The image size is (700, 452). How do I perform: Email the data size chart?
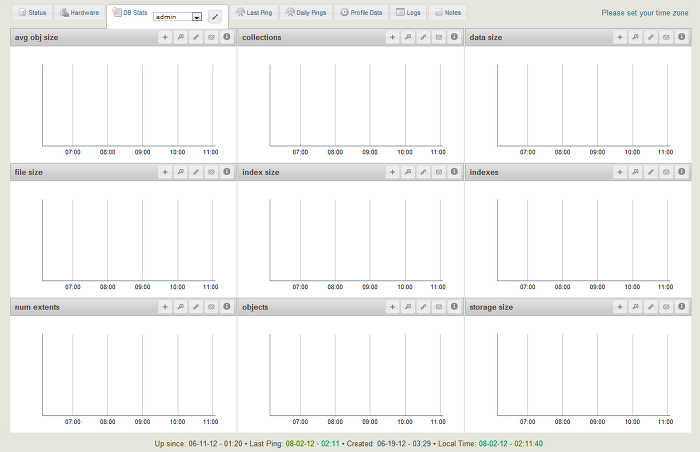[x=666, y=37]
